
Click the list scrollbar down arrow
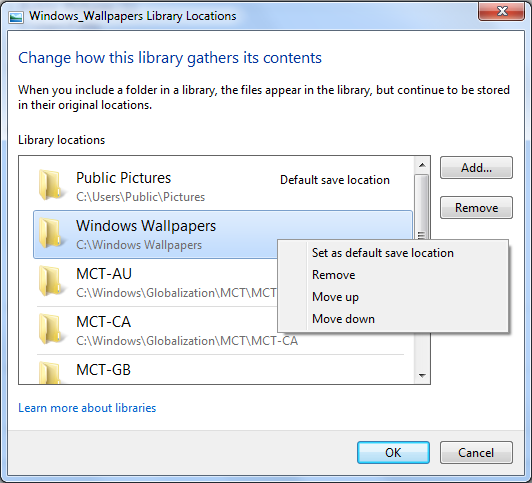[x=422, y=375]
